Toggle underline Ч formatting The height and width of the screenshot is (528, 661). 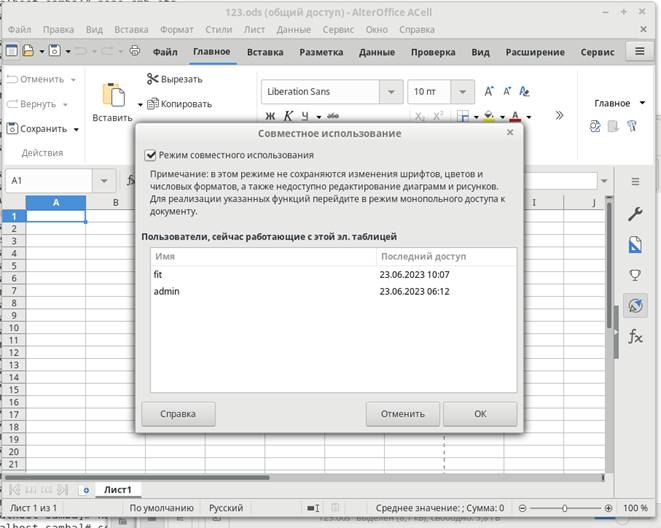305,116
